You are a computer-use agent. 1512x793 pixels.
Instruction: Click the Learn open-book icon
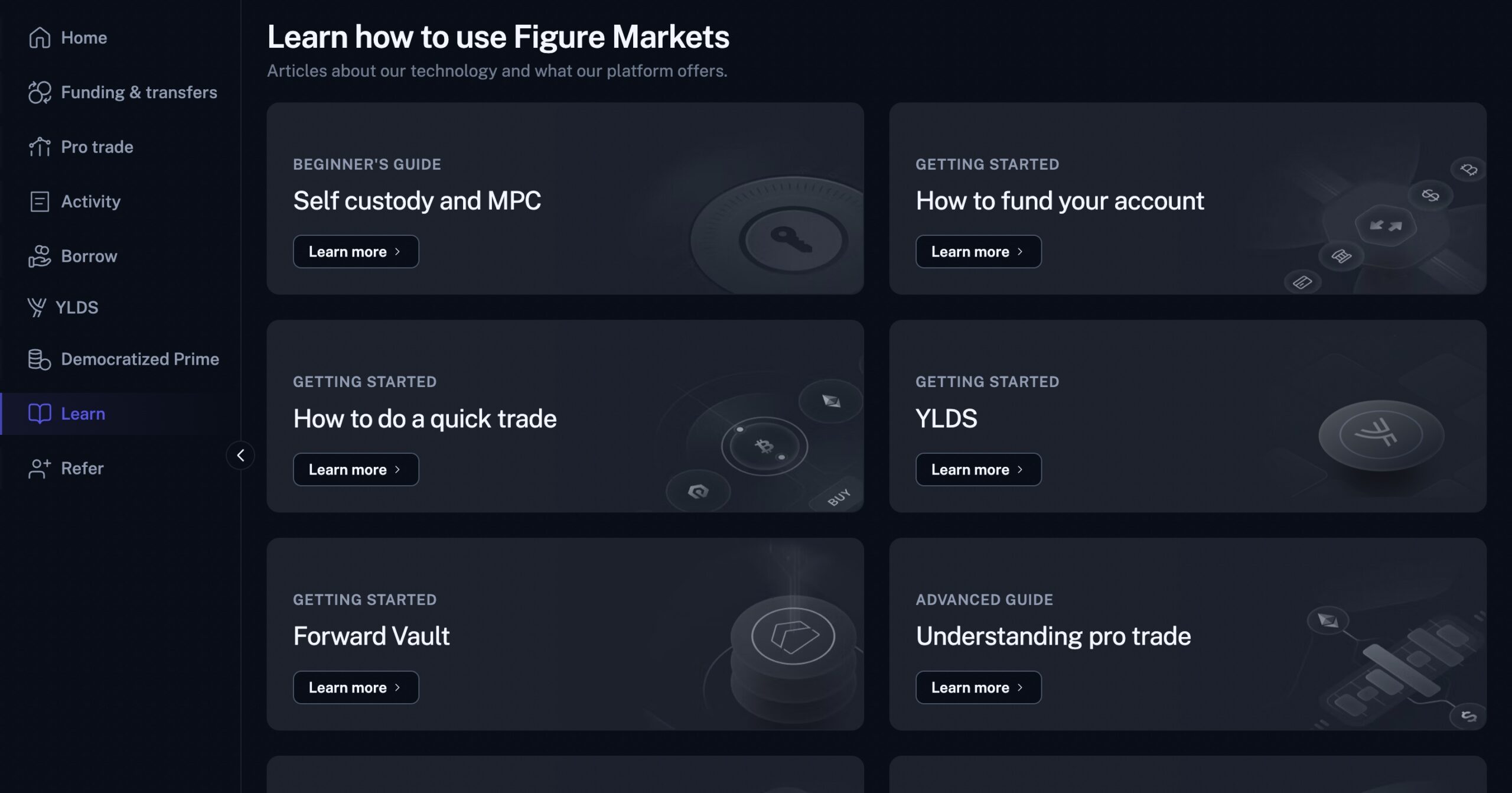coord(39,414)
